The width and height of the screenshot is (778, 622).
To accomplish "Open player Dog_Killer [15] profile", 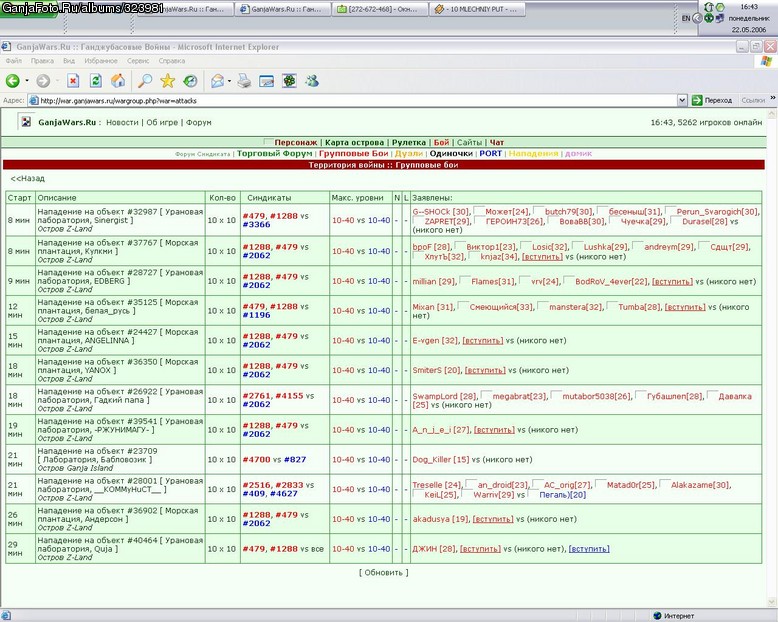I will [x=441, y=460].
